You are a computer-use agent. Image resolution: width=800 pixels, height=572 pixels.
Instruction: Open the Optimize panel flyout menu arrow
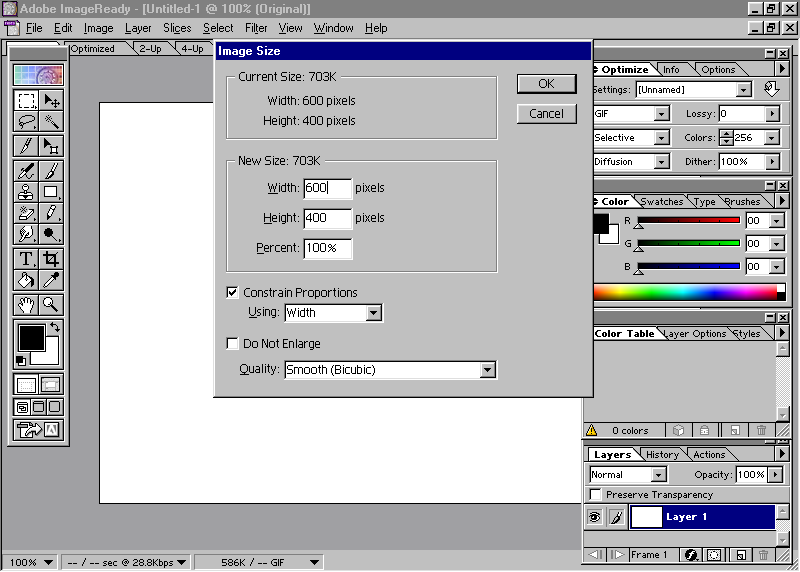tap(782, 69)
